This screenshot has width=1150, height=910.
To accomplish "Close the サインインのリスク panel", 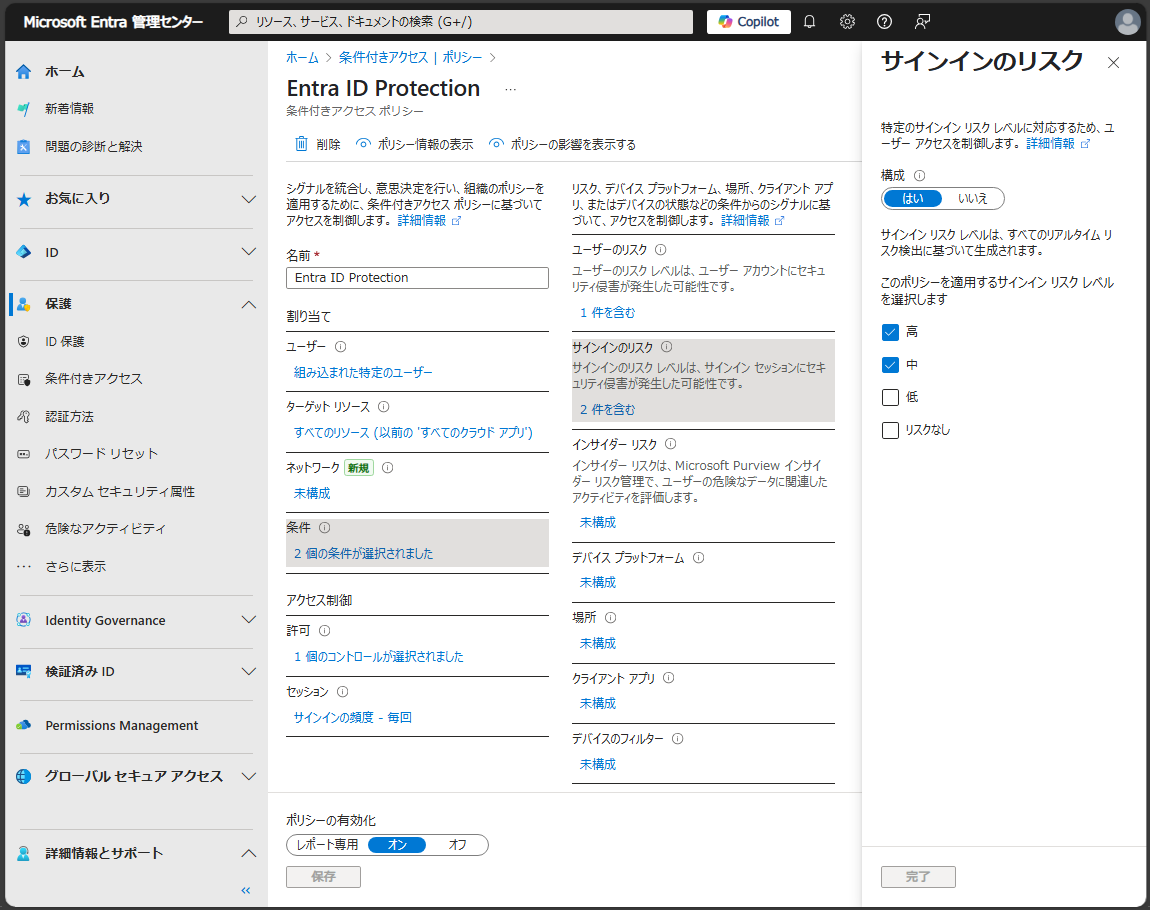I will point(1113,63).
